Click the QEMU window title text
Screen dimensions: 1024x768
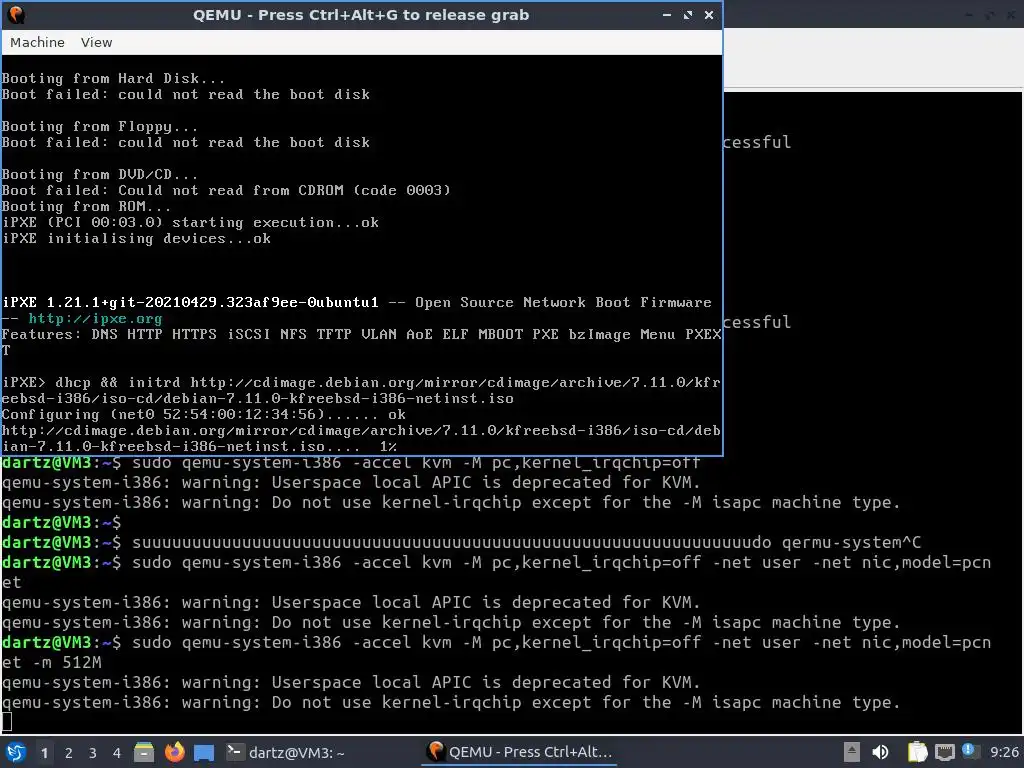click(361, 14)
